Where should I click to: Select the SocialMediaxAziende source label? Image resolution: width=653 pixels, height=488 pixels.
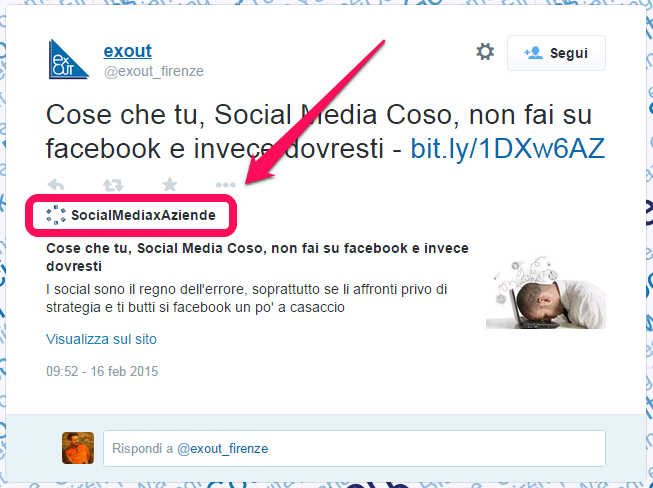pos(142,215)
